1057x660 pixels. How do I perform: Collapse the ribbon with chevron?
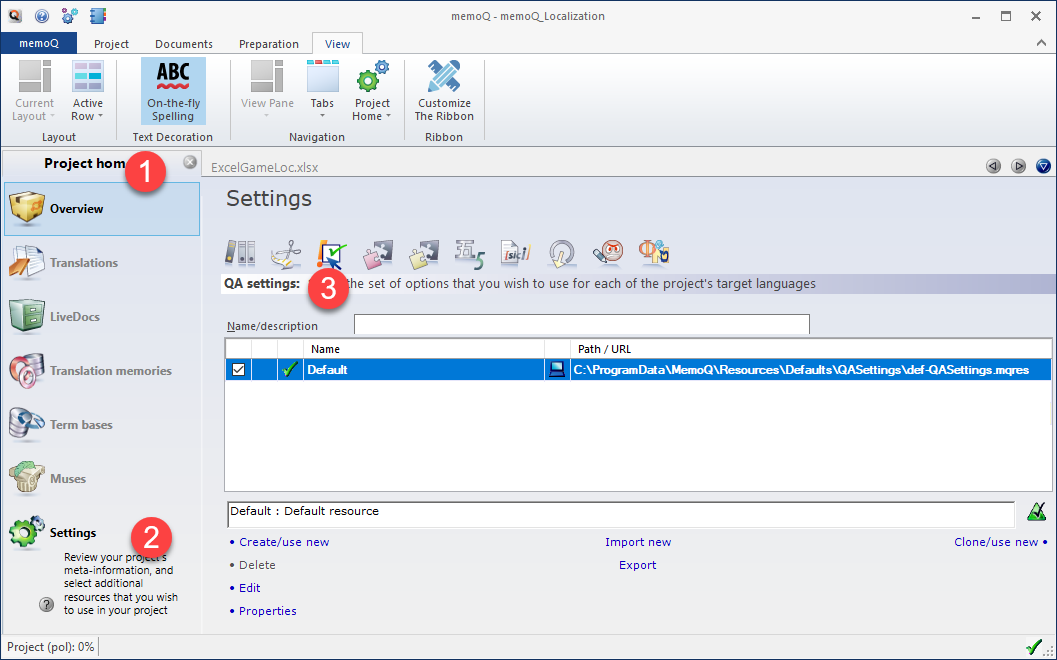coord(1041,42)
